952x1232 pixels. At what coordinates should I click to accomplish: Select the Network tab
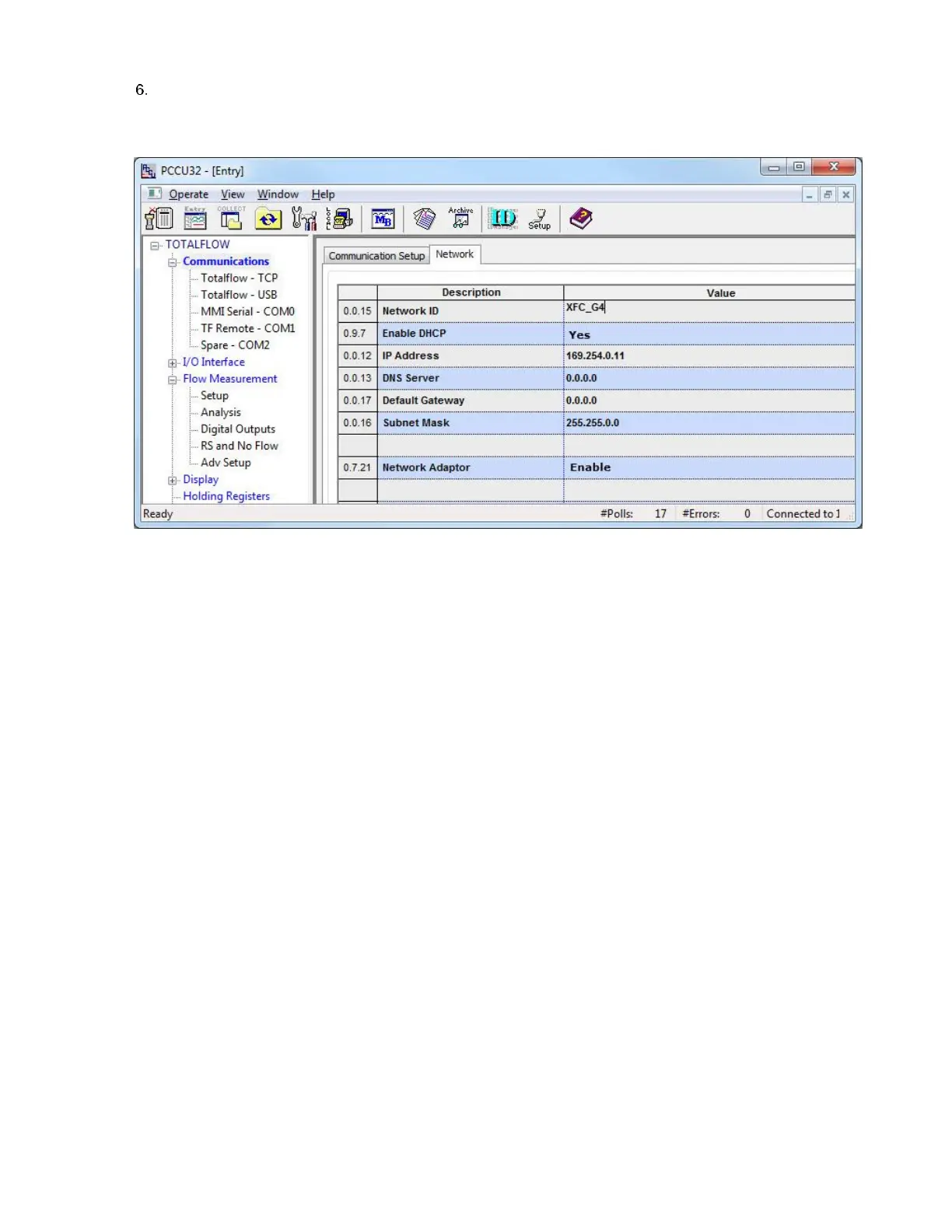[455, 254]
